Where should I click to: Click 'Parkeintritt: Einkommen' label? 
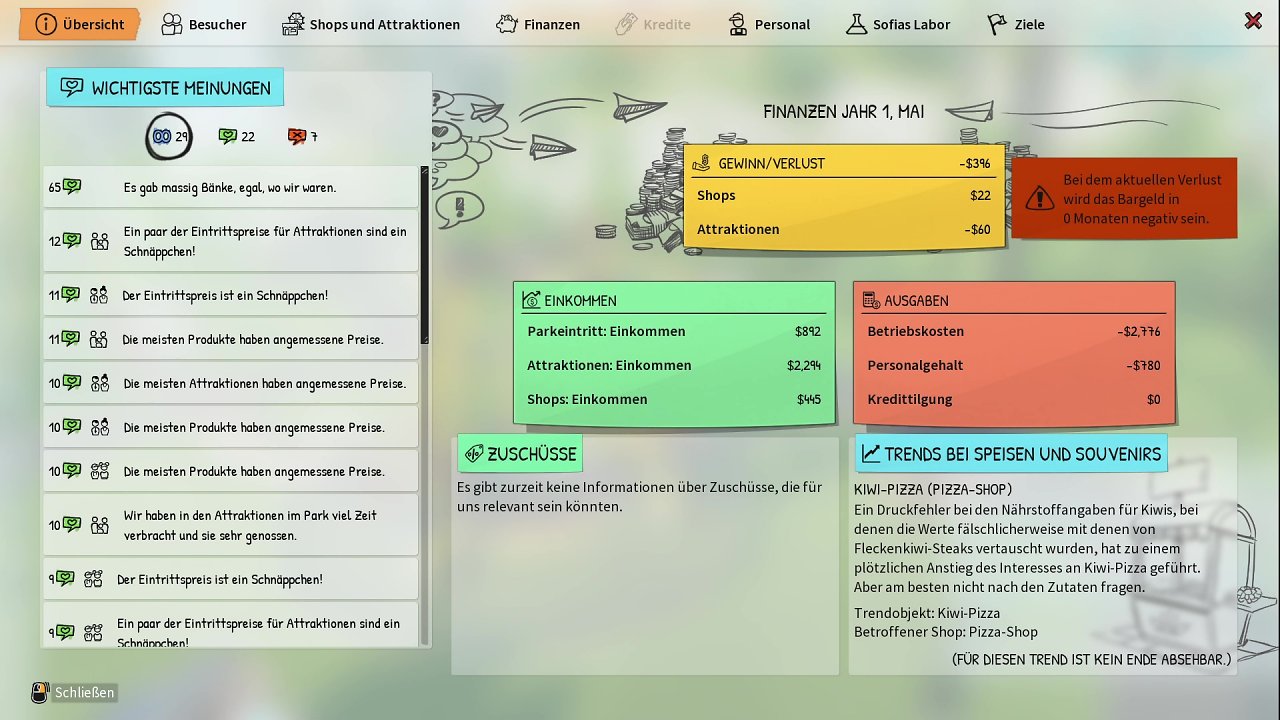(x=606, y=331)
